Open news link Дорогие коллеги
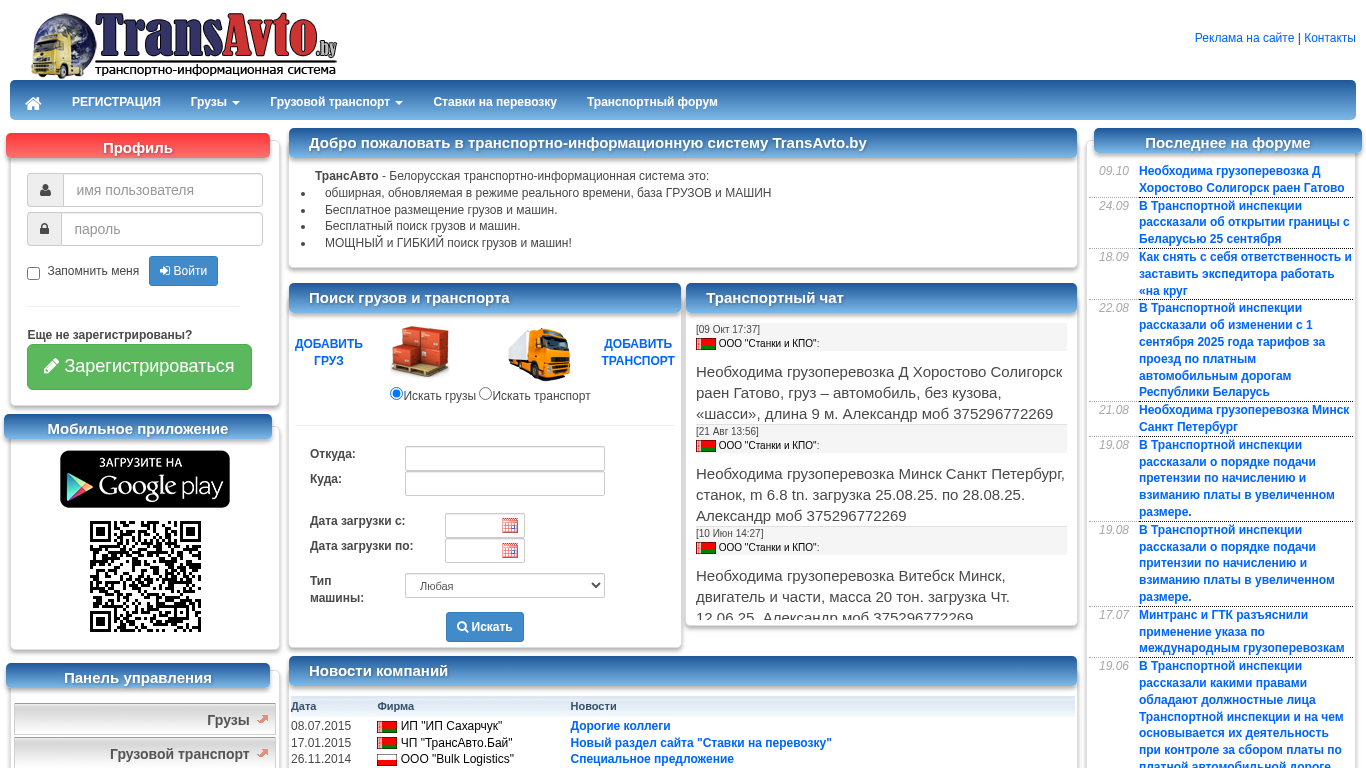The width and height of the screenshot is (1366, 768). coord(620,726)
